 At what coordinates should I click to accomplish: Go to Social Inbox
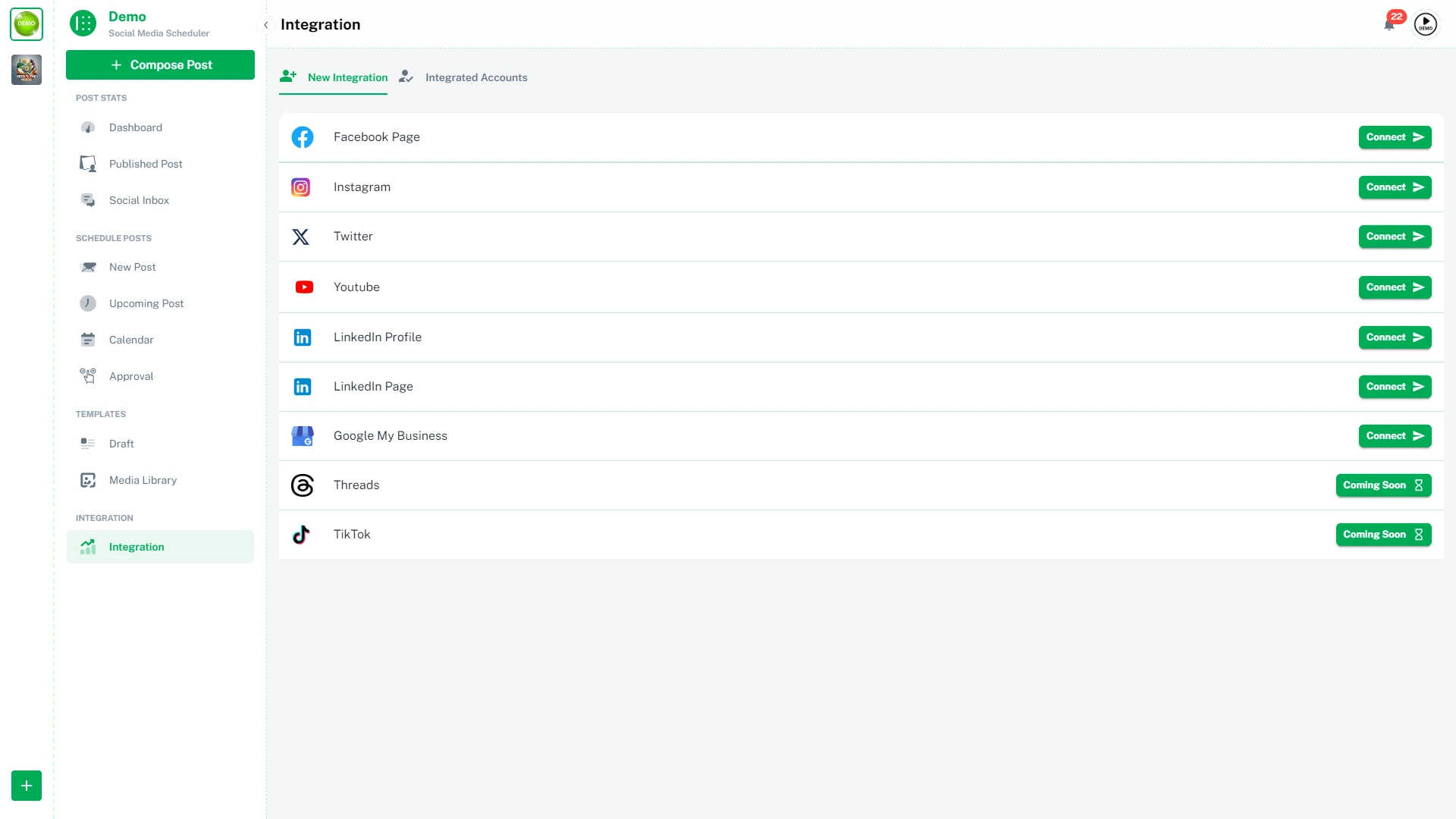pos(160,200)
